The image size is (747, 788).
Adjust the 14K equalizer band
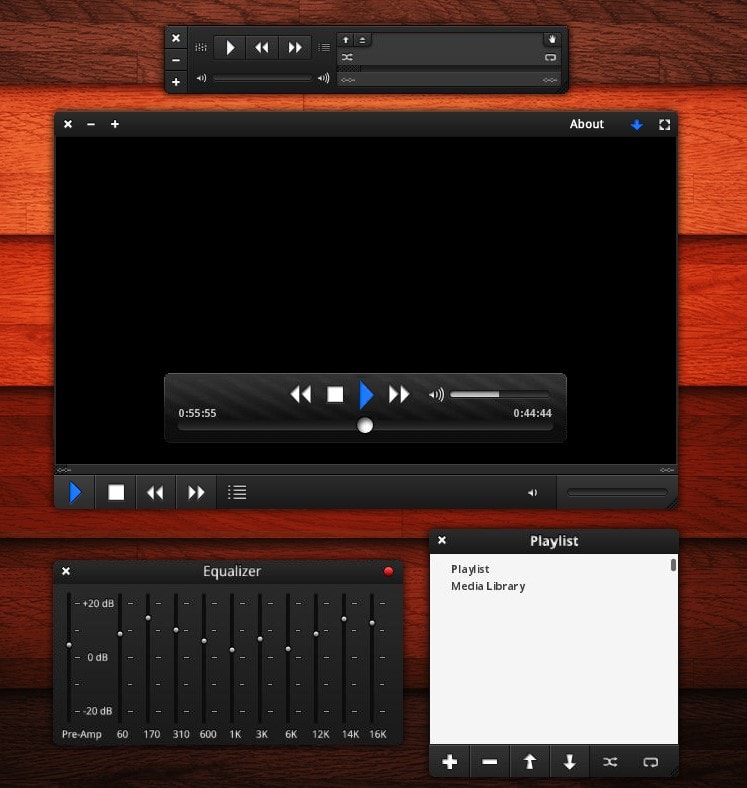(x=344, y=619)
